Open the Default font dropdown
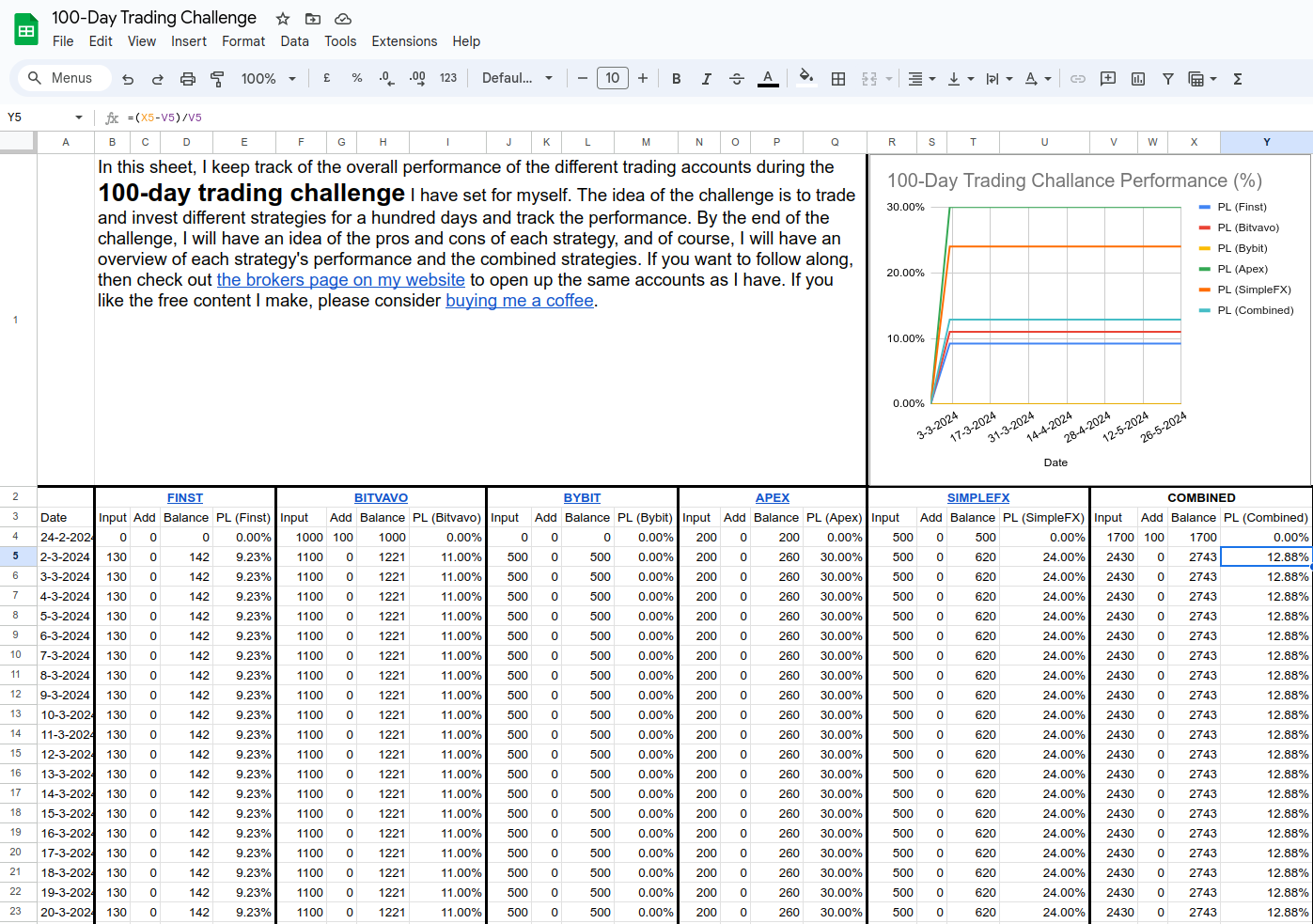1313x924 pixels. 517,78
